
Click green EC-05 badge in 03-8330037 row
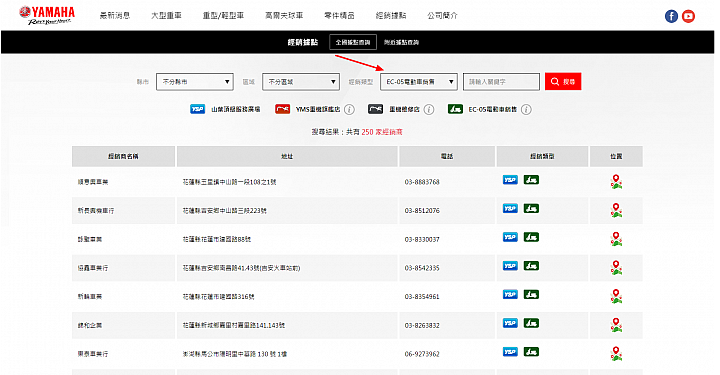531,237
